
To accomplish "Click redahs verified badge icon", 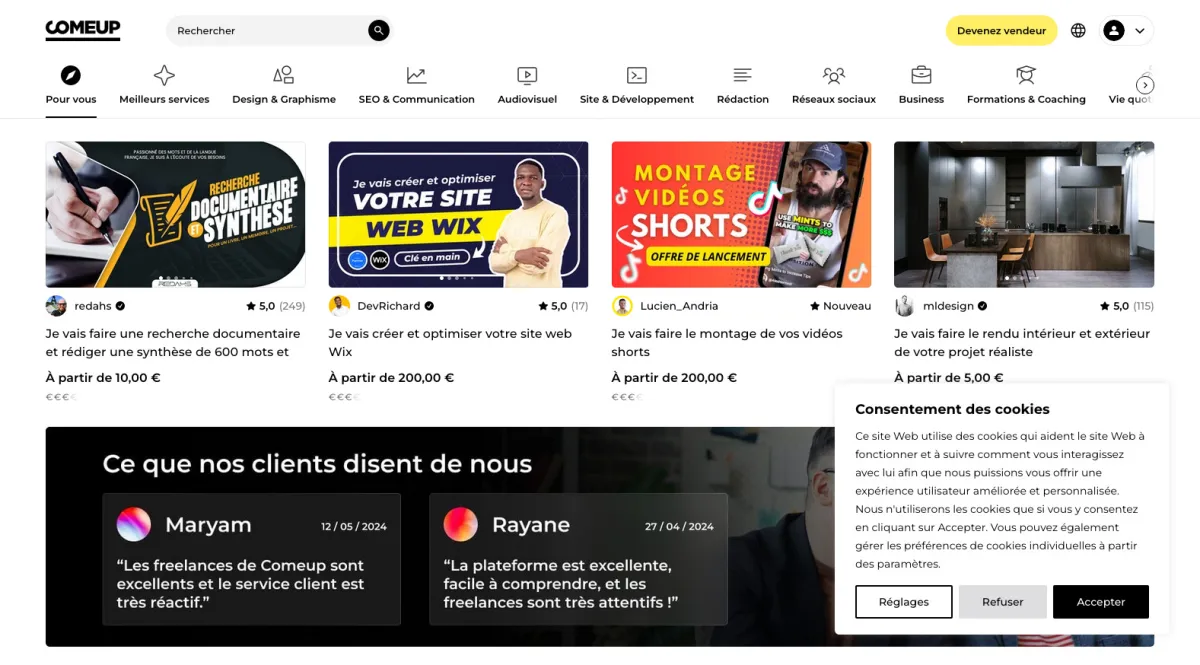I will pos(120,306).
